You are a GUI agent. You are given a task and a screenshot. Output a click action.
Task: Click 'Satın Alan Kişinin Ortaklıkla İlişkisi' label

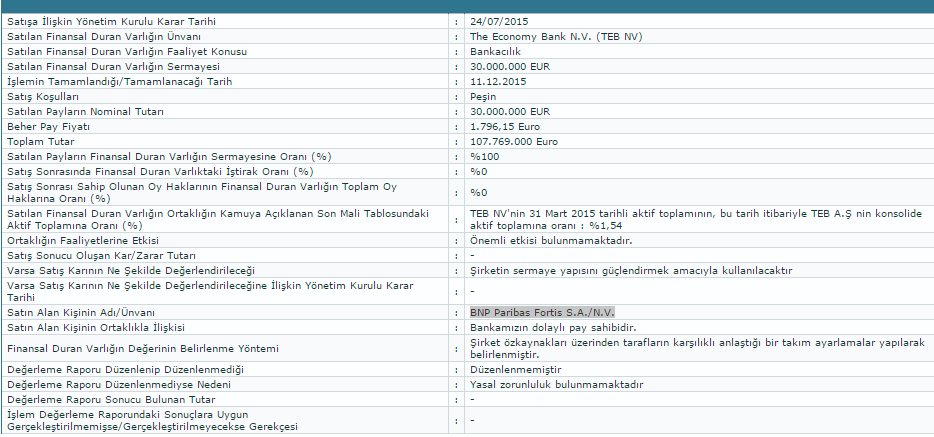click(96, 327)
